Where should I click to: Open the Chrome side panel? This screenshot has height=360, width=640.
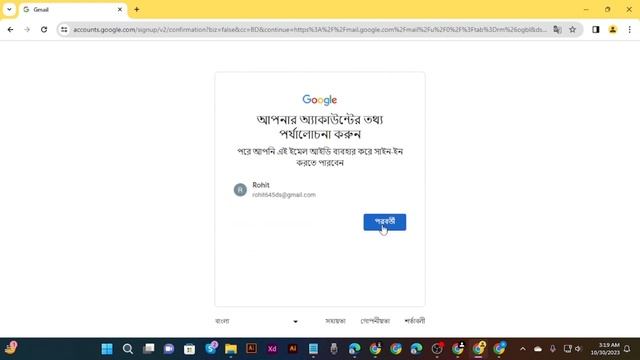pos(596,29)
